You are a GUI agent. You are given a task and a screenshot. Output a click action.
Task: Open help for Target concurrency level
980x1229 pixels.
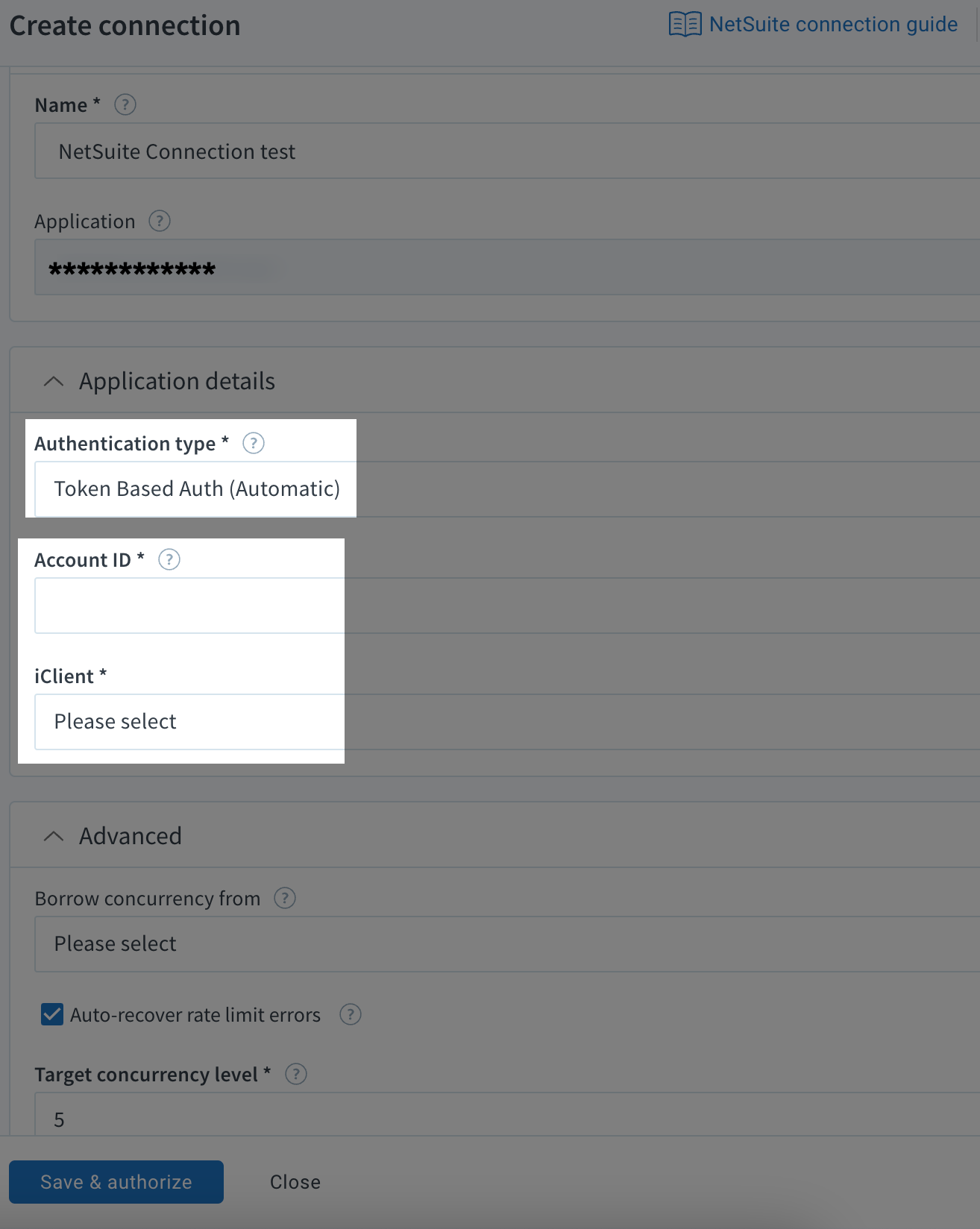[x=295, y=1074]
